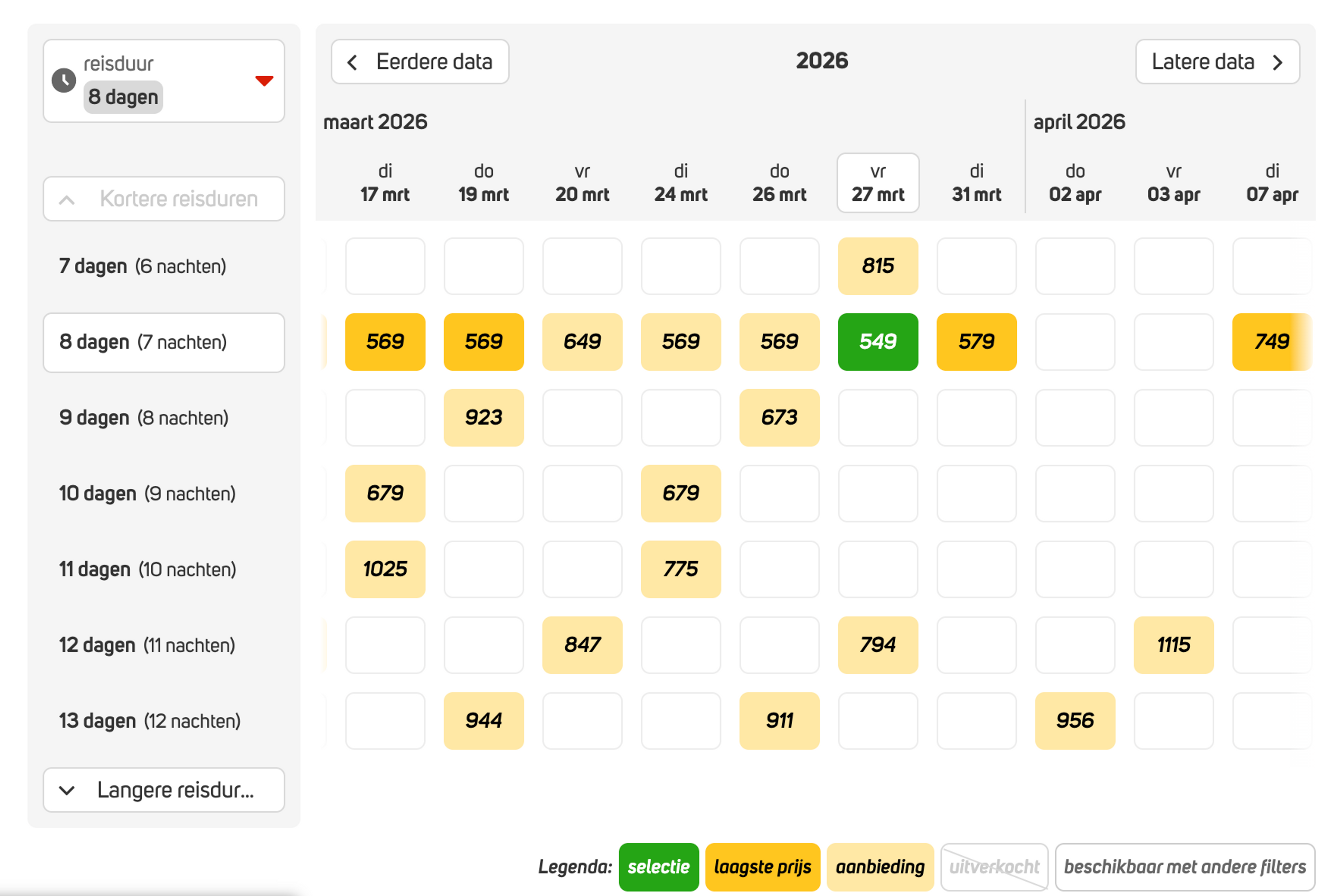Select the vr 27 mrt date column
The image size is (1327, 896).
(x=878, y=183)
